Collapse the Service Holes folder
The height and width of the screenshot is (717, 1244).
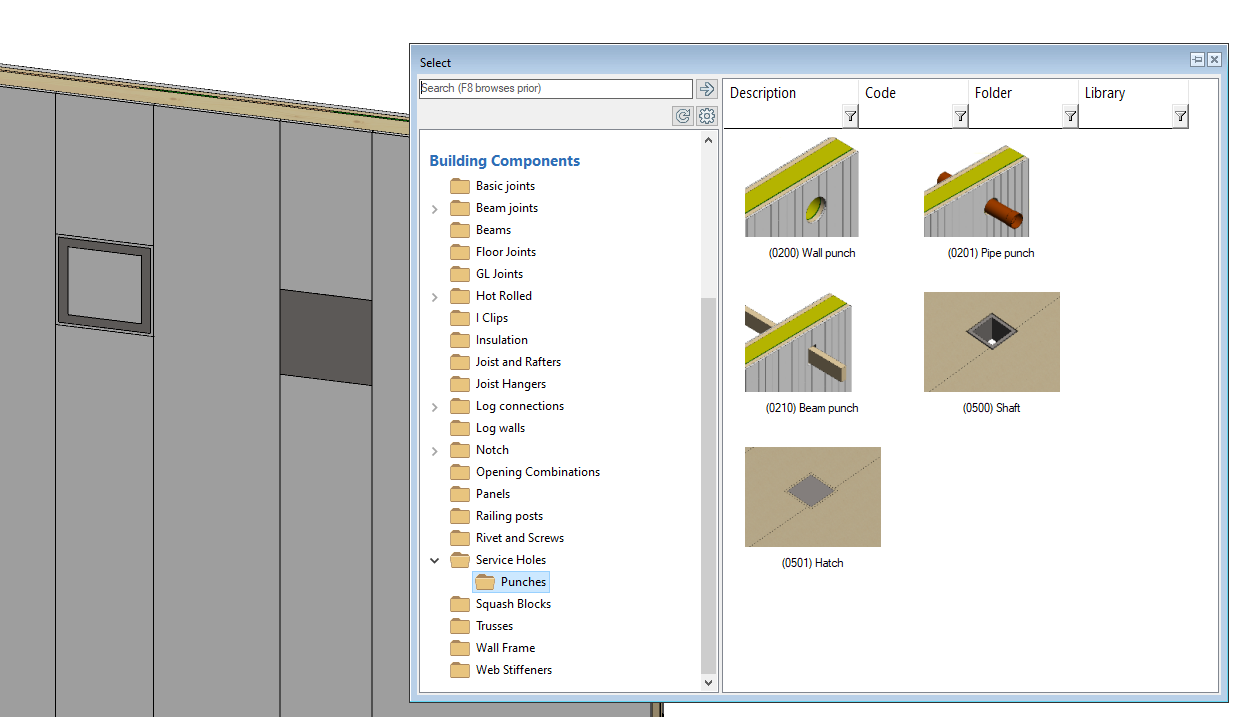click(x=434, y=561)
